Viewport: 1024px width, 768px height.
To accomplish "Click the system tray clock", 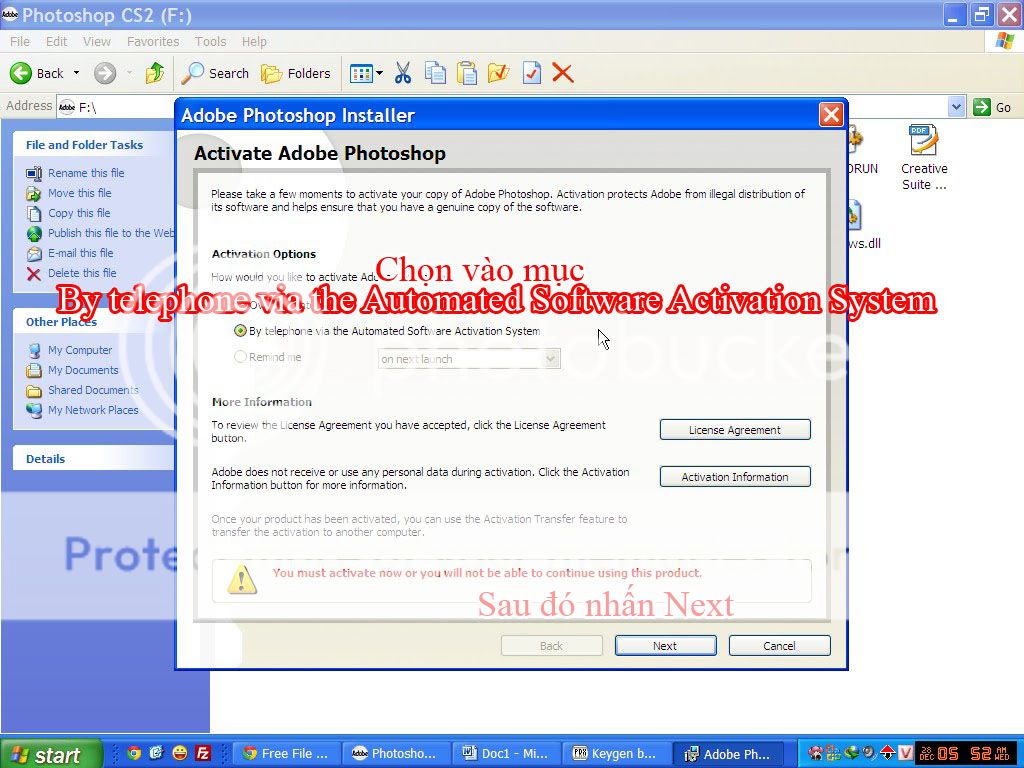I will (x=965, y=754).
